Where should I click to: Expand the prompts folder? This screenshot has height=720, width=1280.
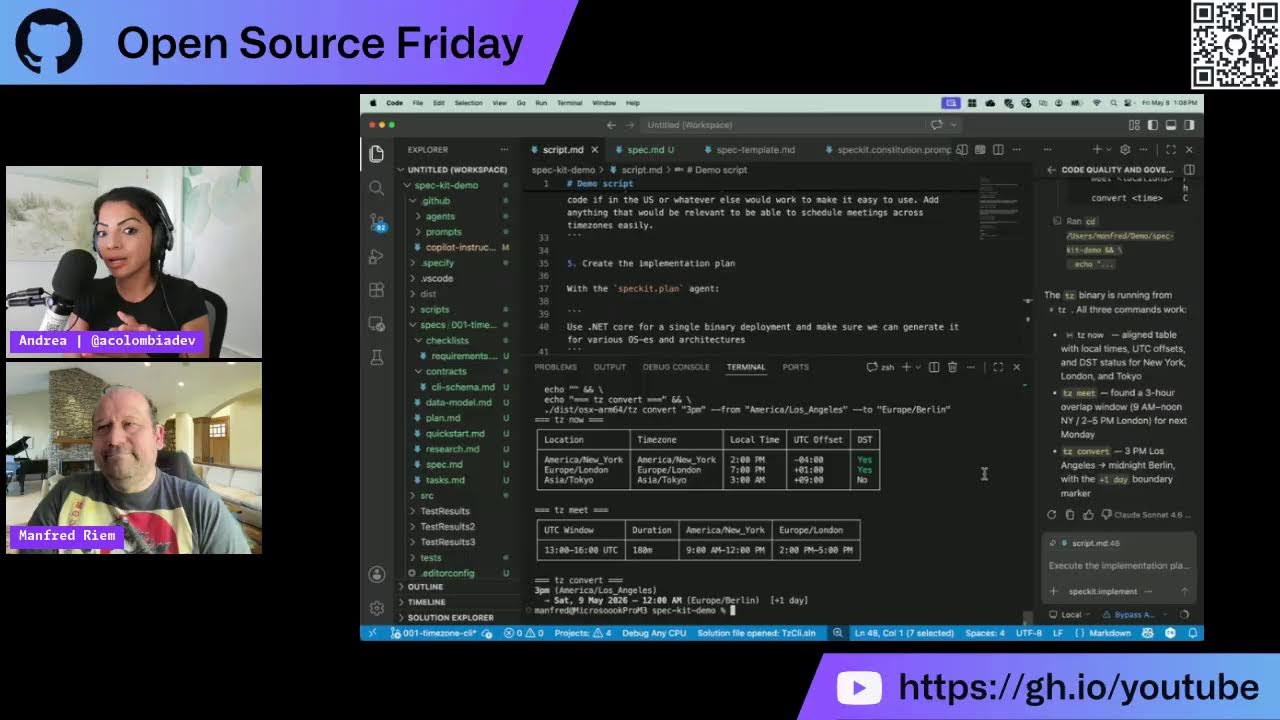(x=419, y=232)
